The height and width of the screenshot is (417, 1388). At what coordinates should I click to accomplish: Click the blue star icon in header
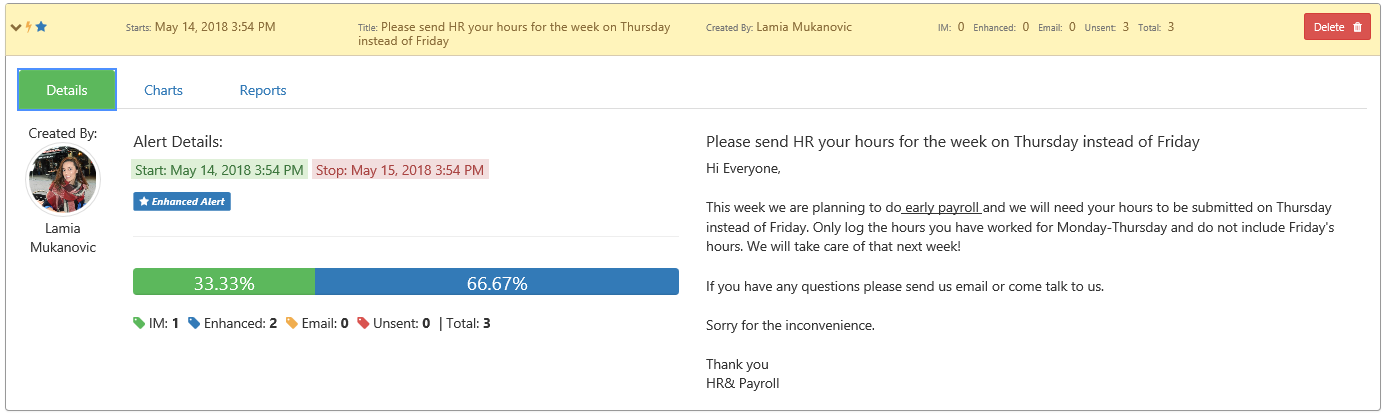pyautogui.click(x=41, y=27)
